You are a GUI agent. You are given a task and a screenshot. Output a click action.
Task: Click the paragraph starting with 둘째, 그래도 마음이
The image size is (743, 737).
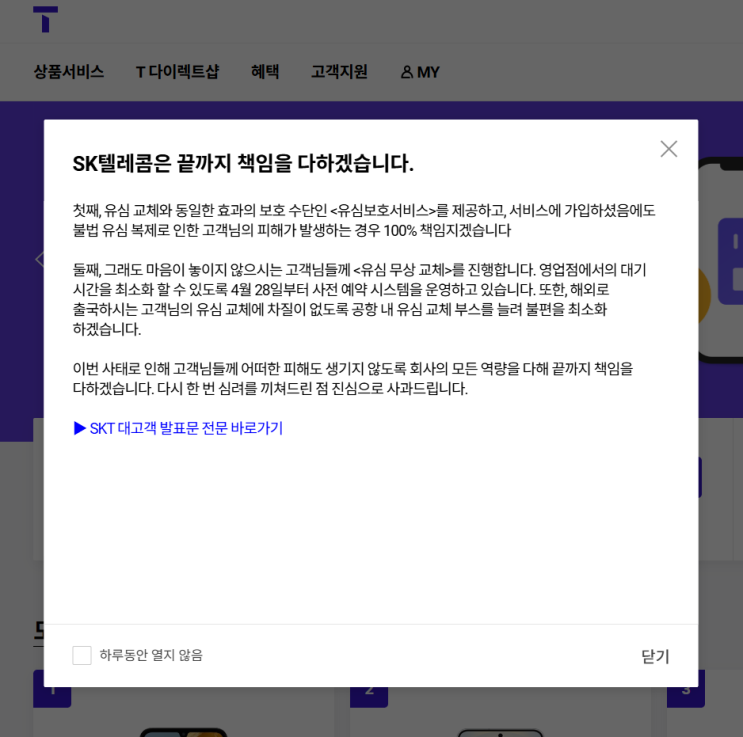(359, 299)
